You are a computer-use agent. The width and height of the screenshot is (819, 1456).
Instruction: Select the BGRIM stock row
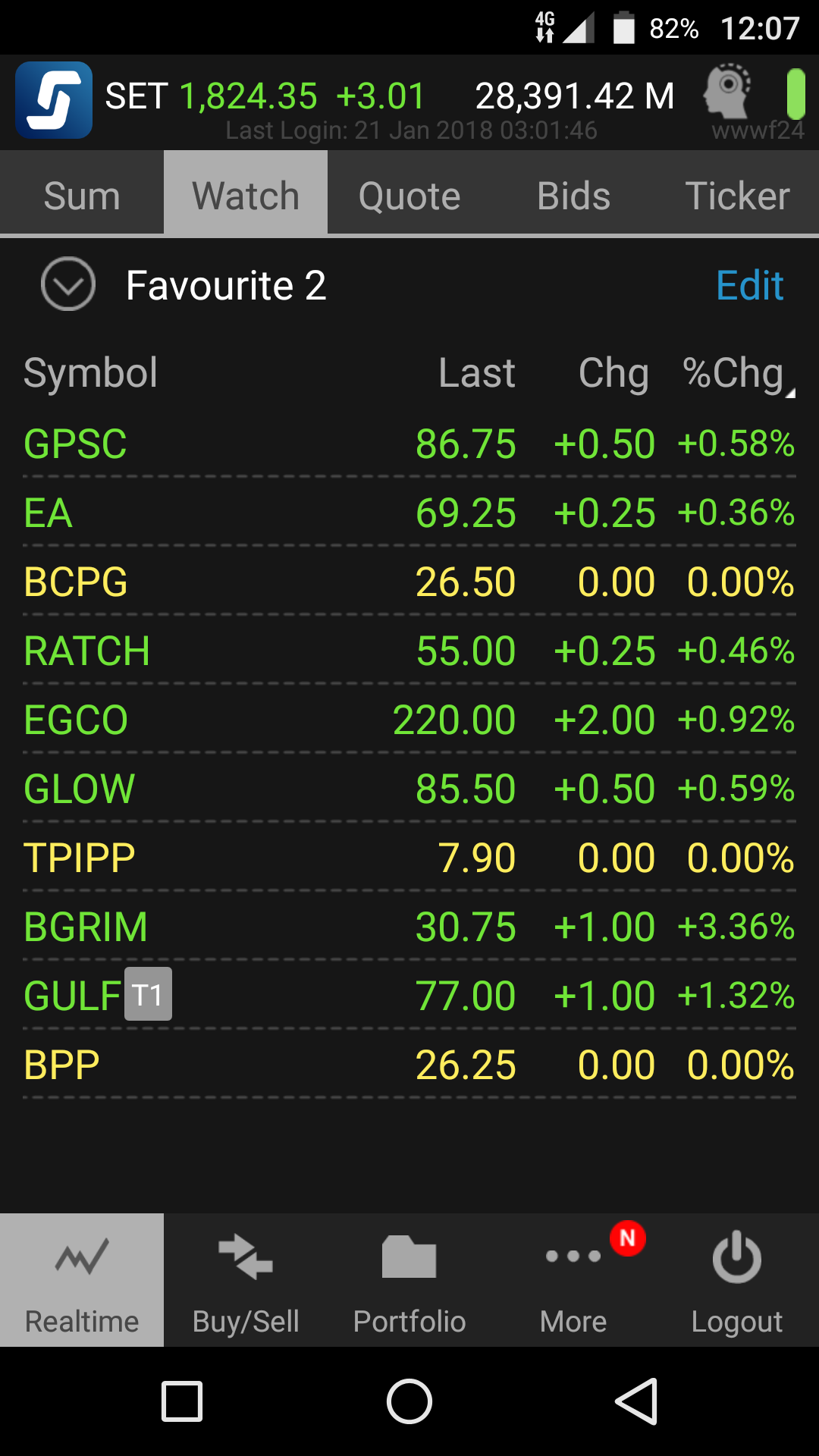coord(409,927)
